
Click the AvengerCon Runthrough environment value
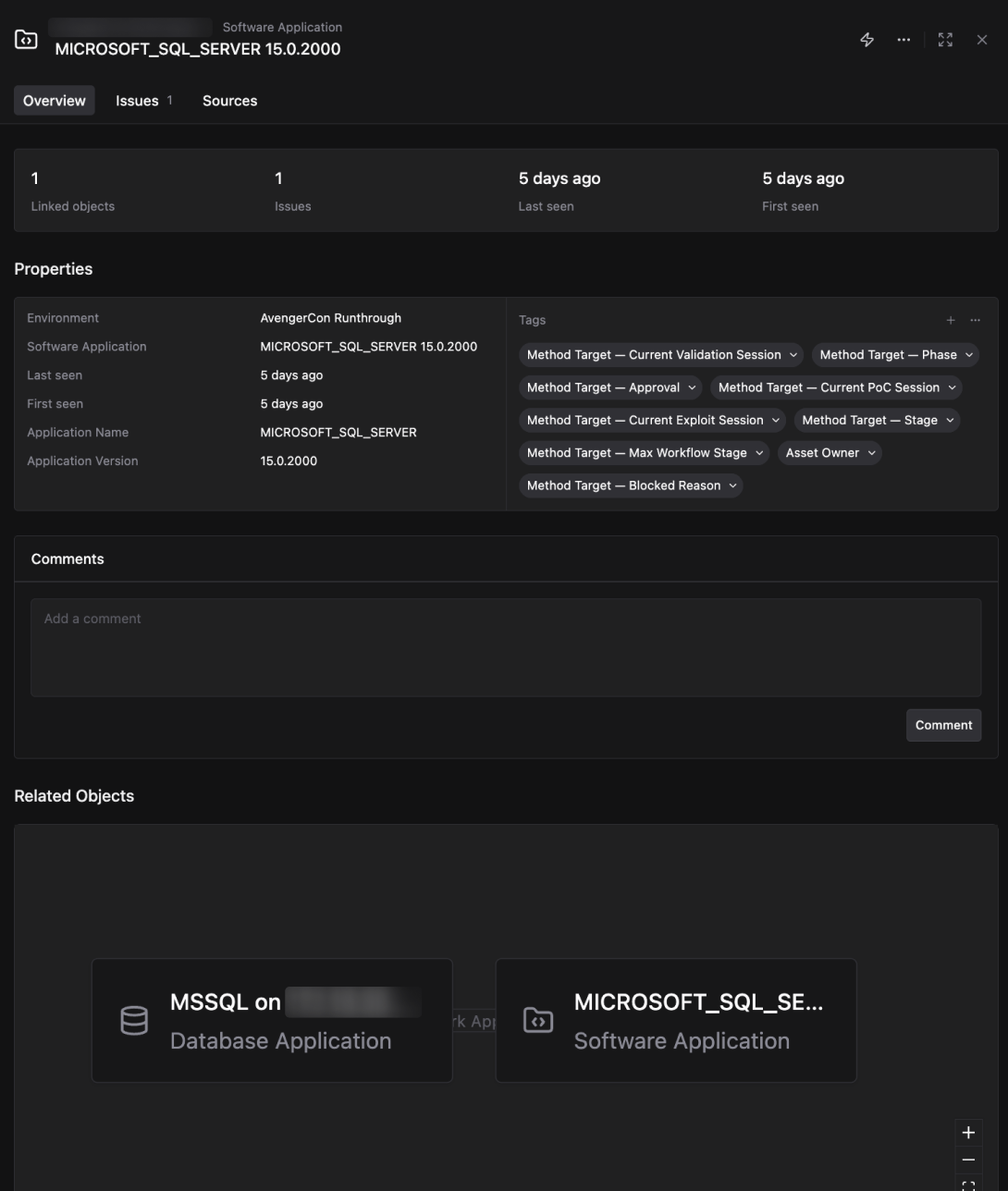[331, 318]
